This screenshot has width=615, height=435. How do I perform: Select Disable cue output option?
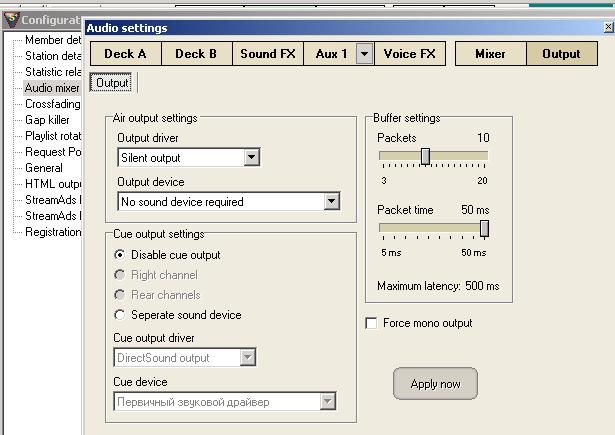click(x=121, y=255)
